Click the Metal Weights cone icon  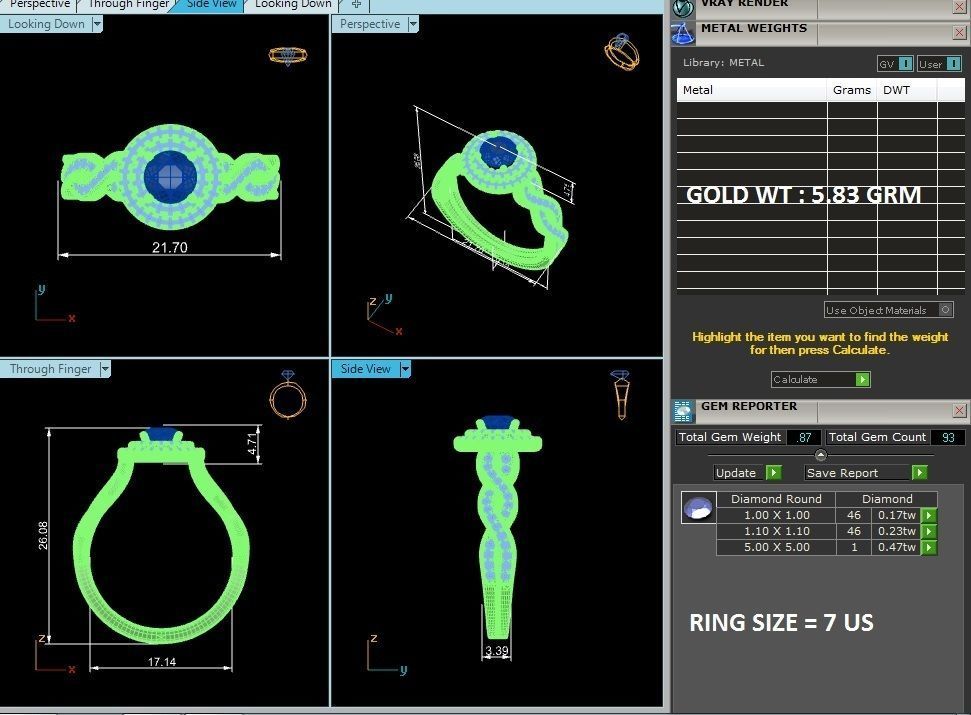683,33
